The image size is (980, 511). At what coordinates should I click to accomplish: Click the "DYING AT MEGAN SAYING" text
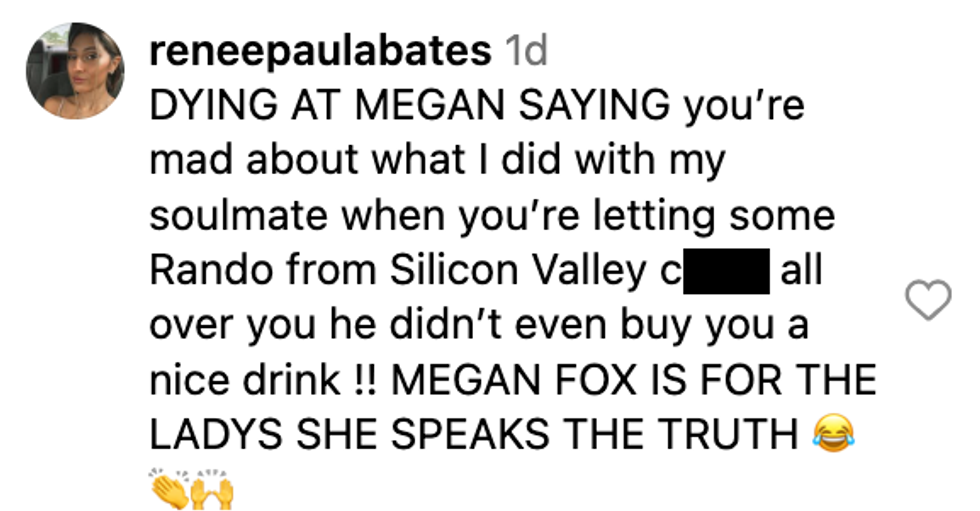(x=410, y=105)
